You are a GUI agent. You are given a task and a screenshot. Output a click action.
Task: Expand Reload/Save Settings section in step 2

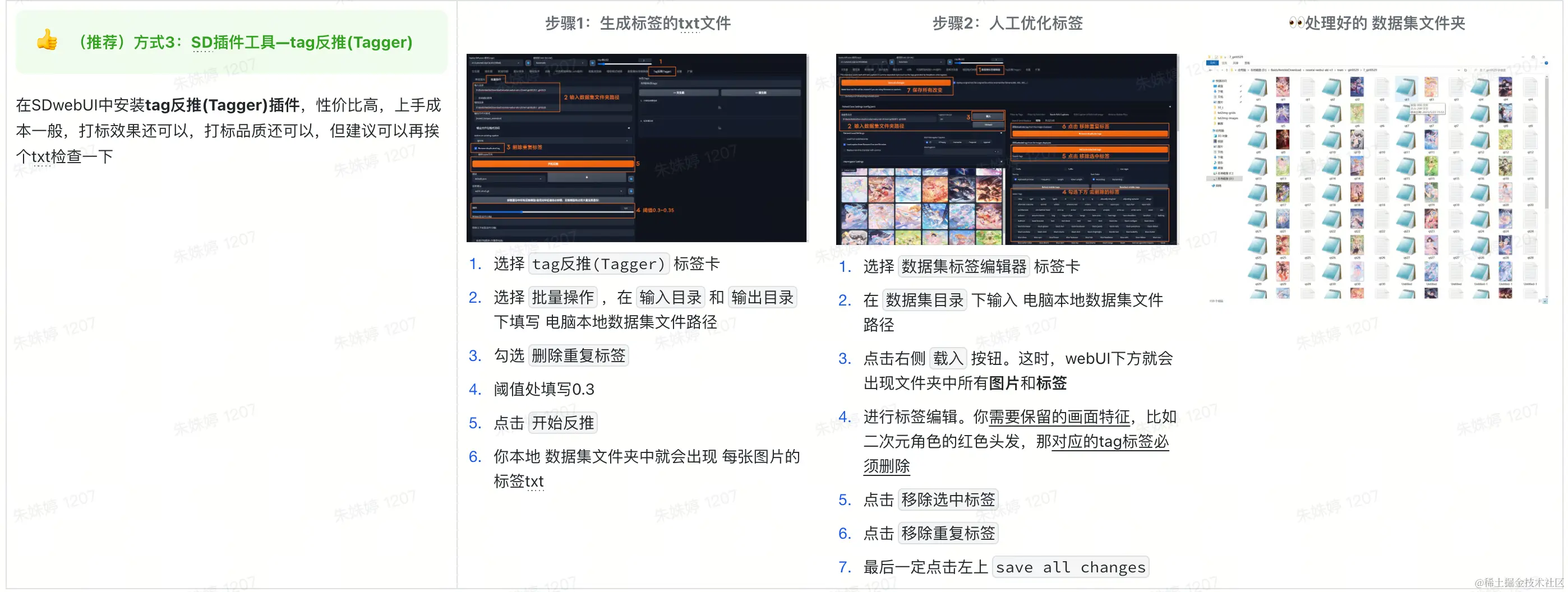coord(1006,107)
